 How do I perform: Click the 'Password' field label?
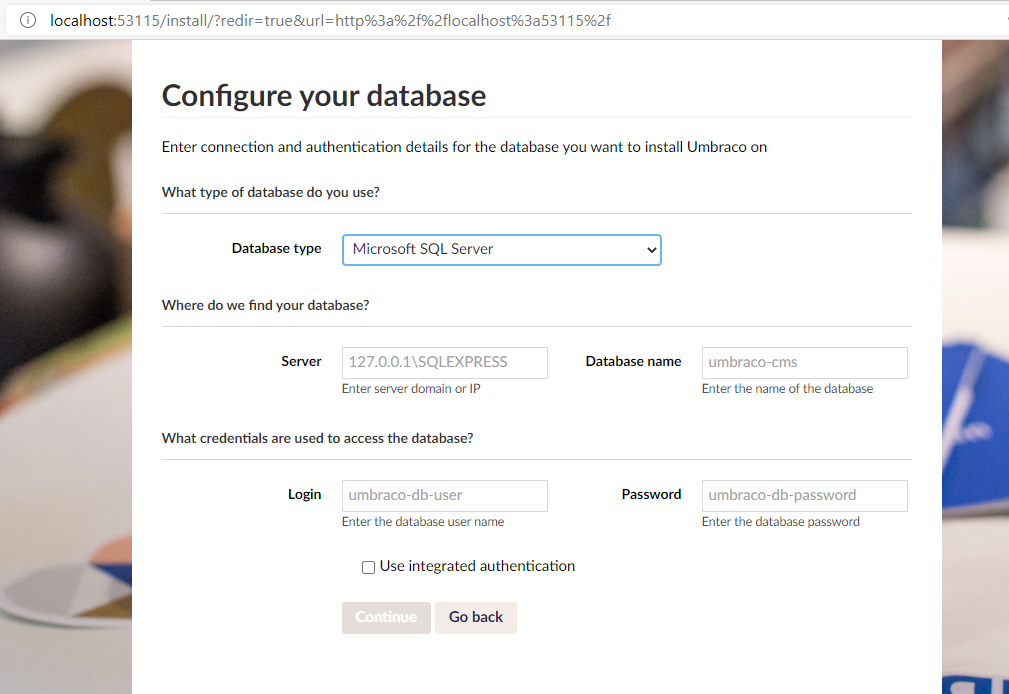[x=651, y=494]
